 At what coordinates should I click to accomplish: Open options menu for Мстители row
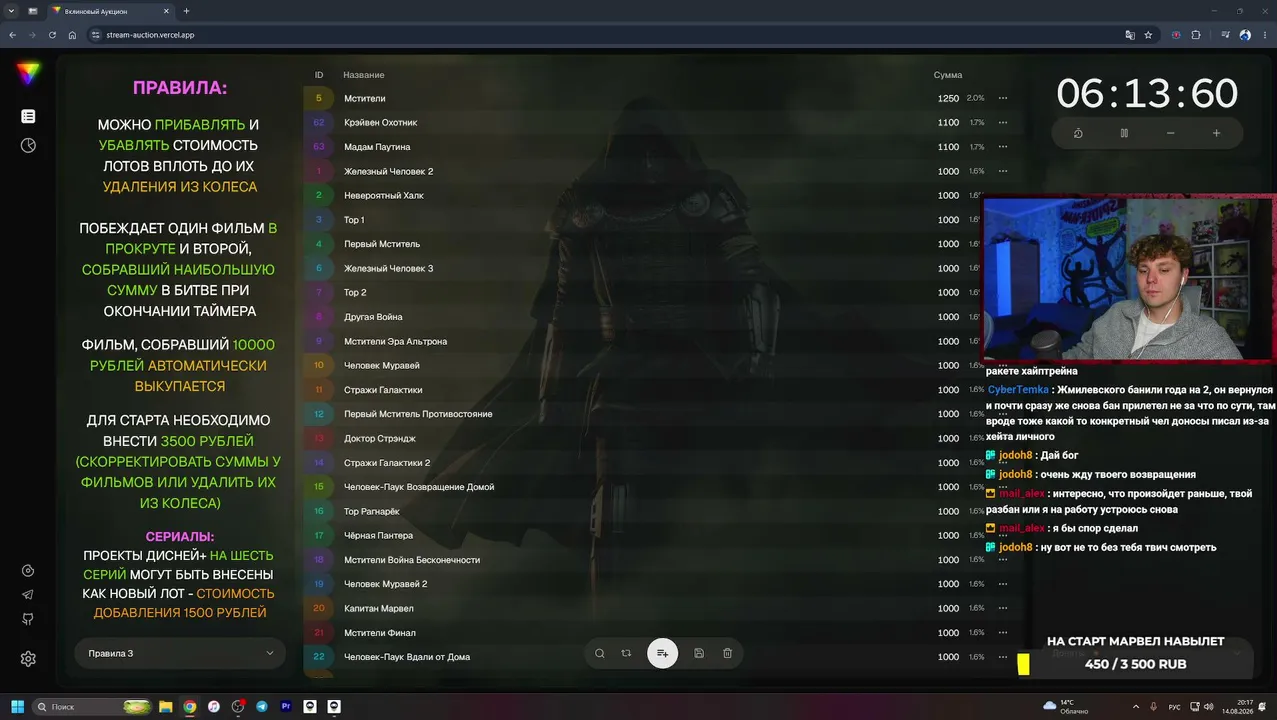click(x=1003, y=98)
